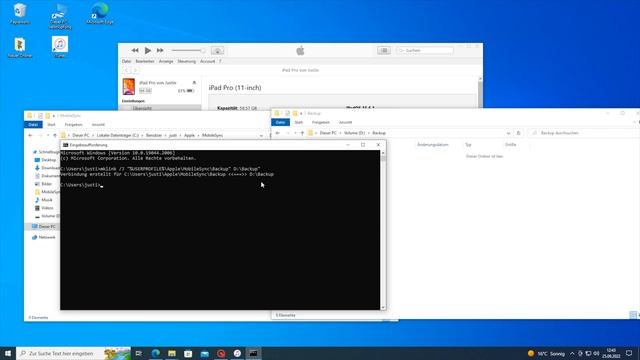This screenshot has height=360, width=640.
Task: Click Dieser PC in MobileSync address path
Action: (x=81, y=135)
